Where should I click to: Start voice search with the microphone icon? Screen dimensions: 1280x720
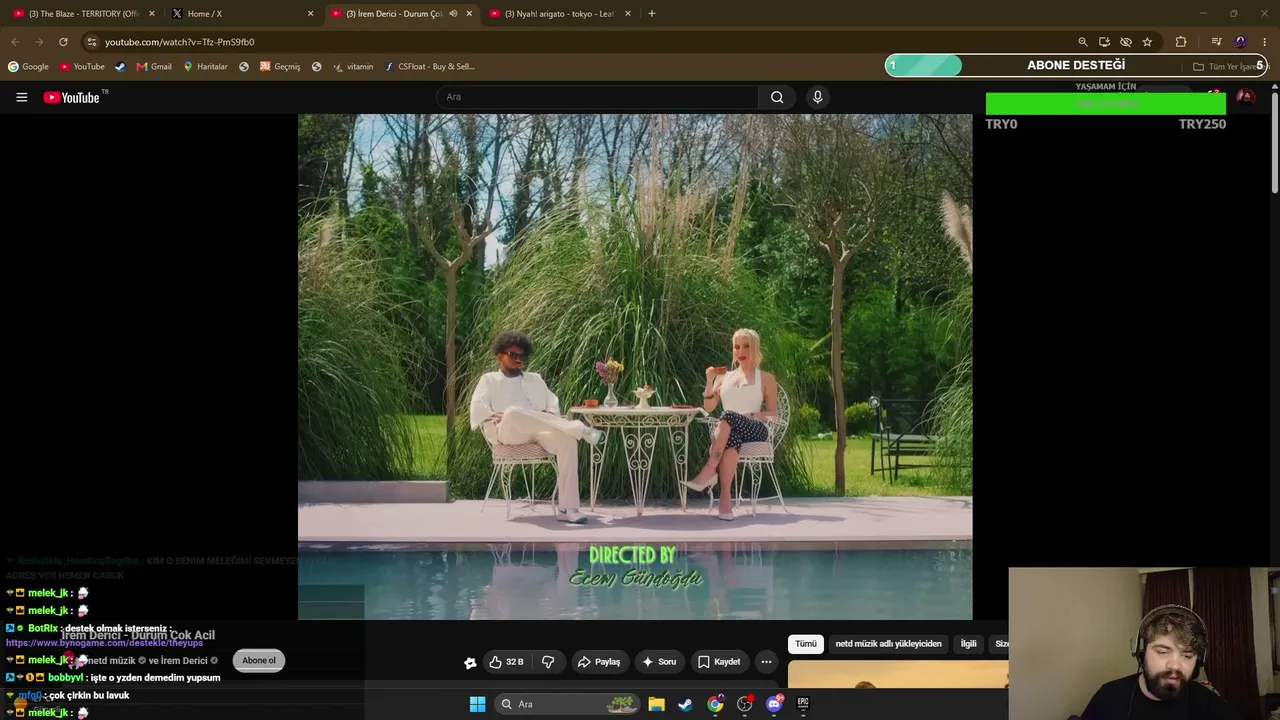pos(817,97)
